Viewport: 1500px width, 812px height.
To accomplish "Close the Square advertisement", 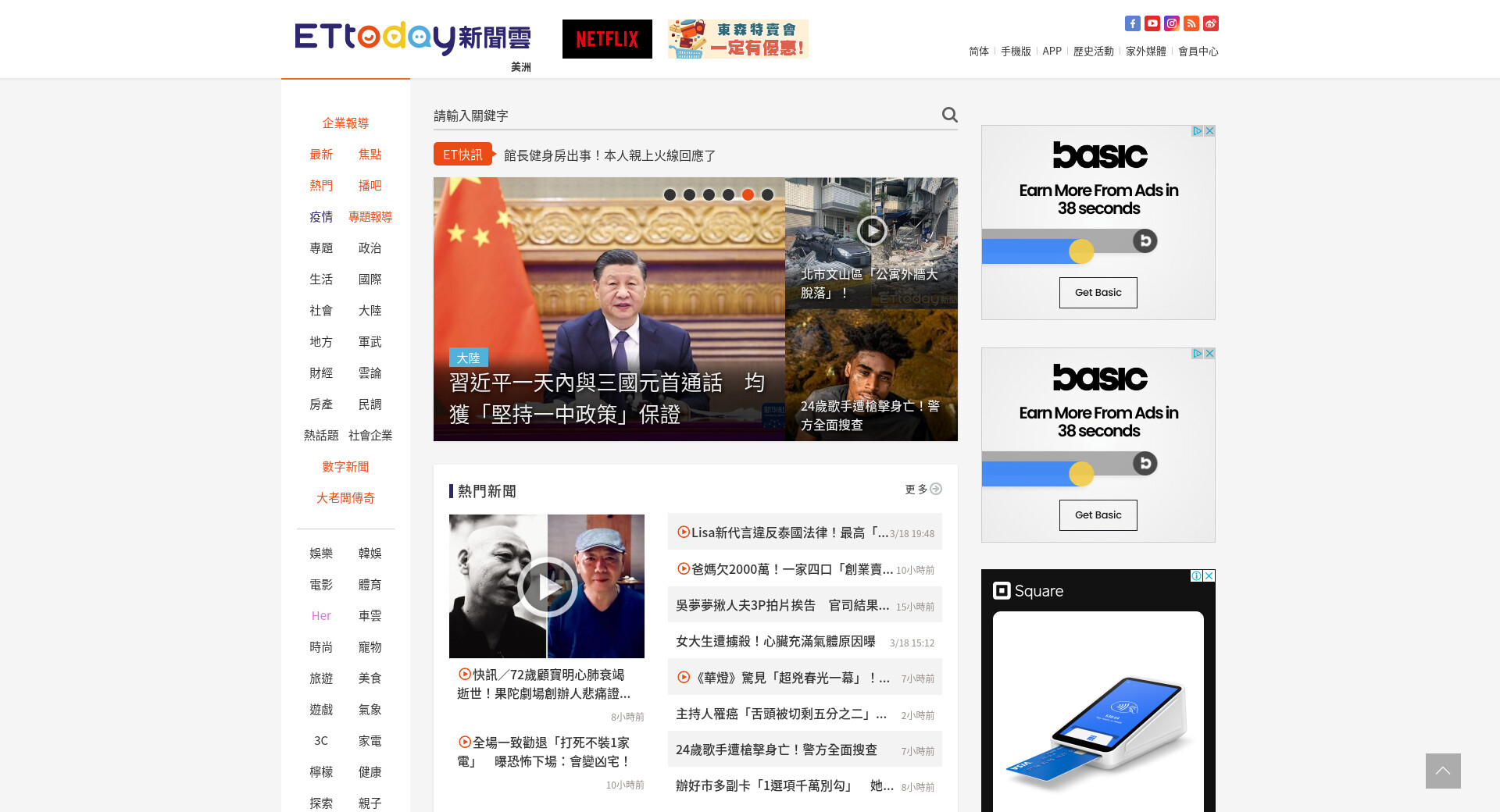I will [1209, 575].
